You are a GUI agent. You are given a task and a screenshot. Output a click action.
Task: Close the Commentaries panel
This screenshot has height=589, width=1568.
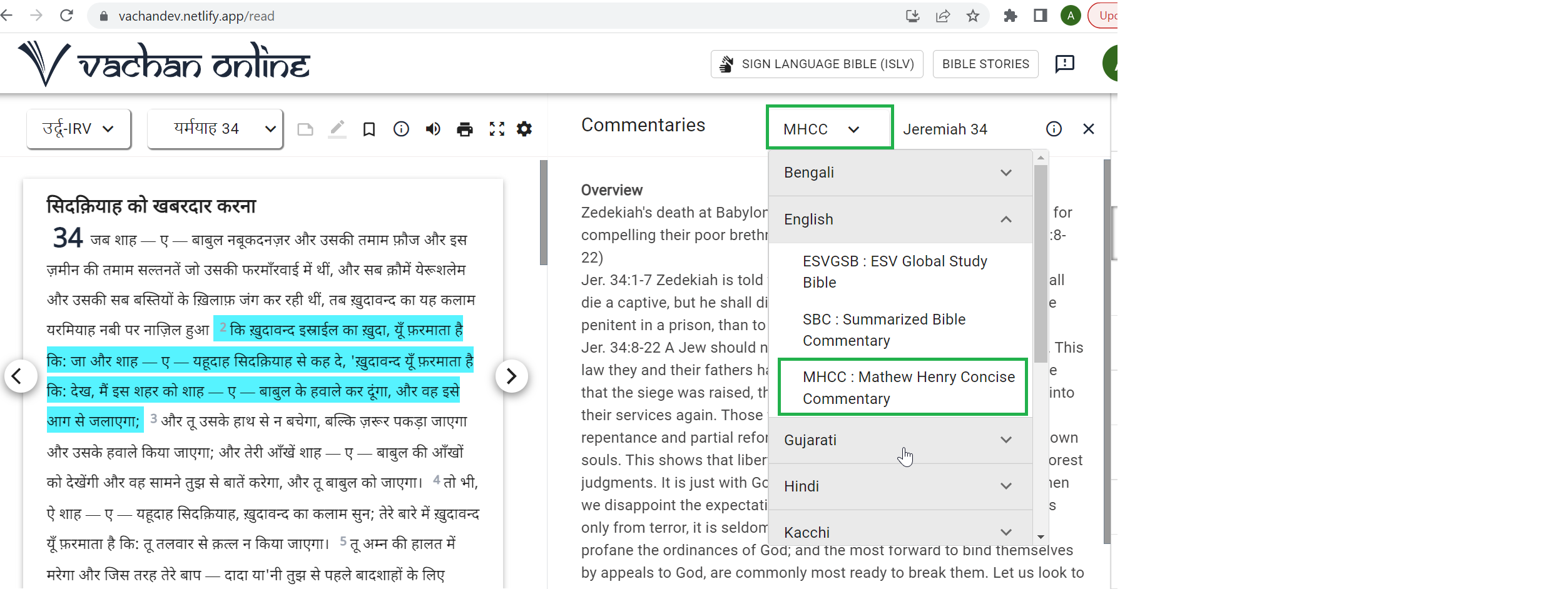(1089, 129)
